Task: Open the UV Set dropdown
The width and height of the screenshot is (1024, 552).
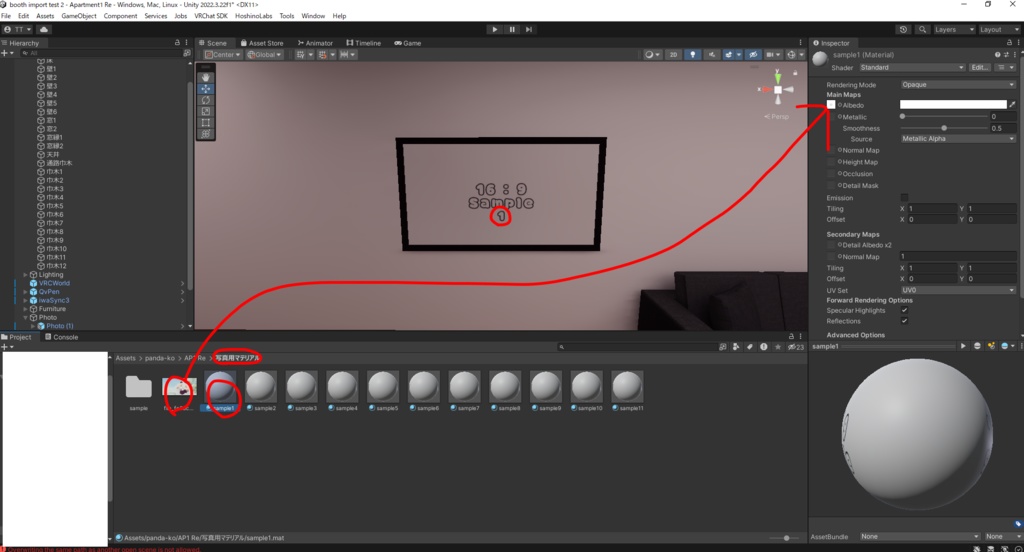Action: click(x=958, y=290)
